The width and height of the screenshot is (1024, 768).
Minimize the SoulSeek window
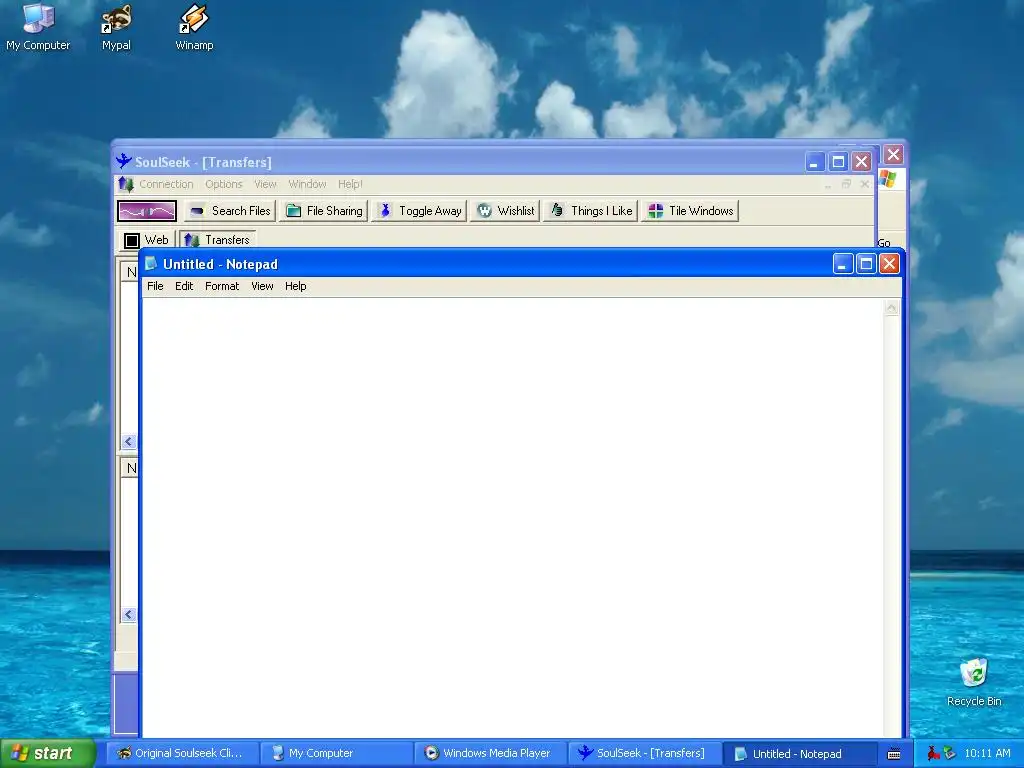[814, 161]
